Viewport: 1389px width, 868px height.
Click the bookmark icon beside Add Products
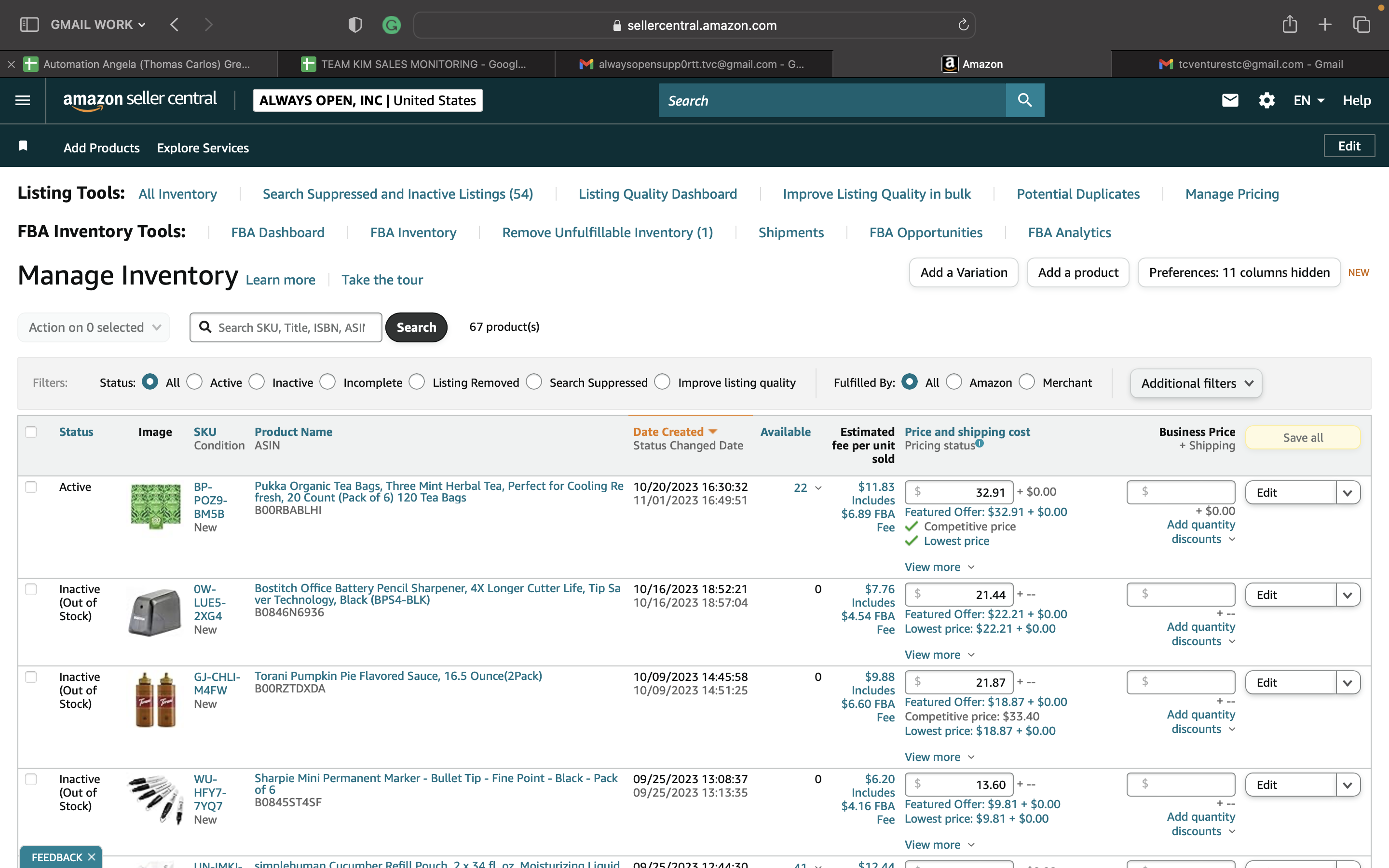24,146
